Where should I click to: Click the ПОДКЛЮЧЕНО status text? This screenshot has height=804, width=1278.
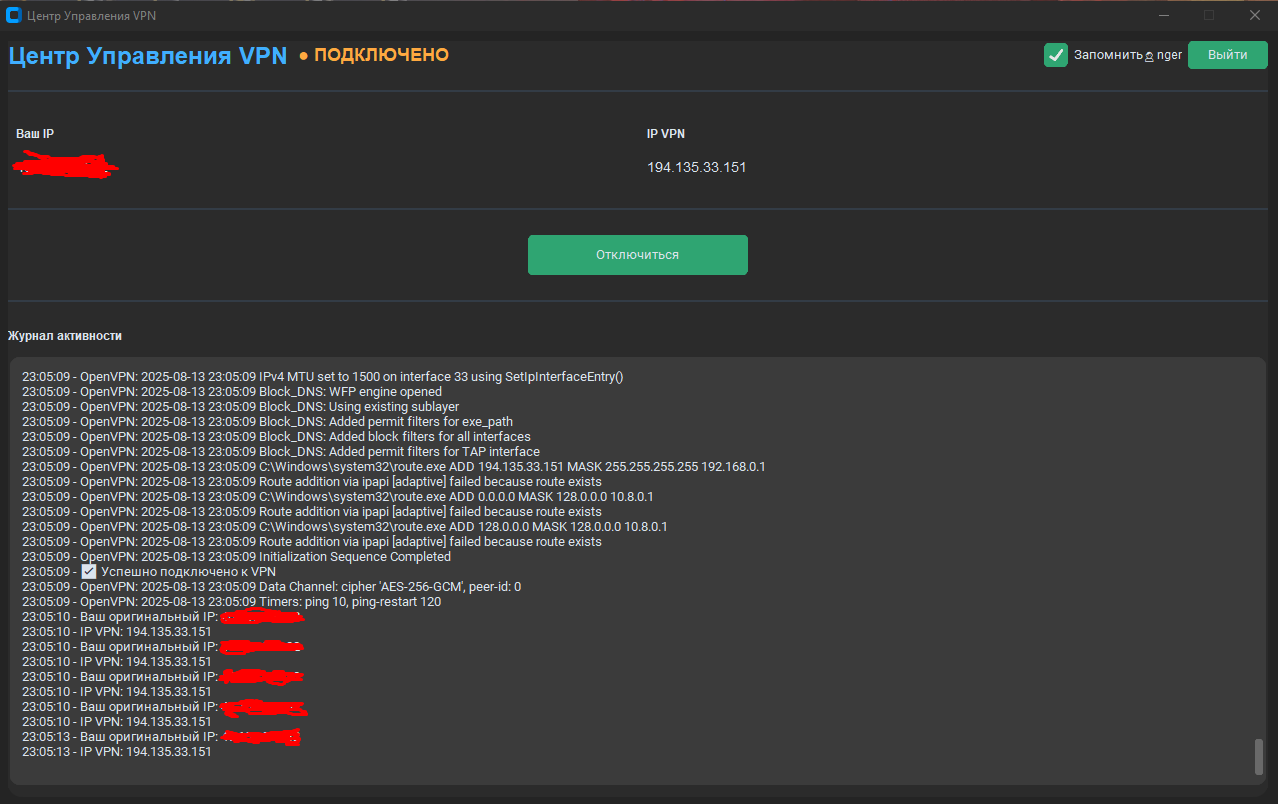[381, 55]
